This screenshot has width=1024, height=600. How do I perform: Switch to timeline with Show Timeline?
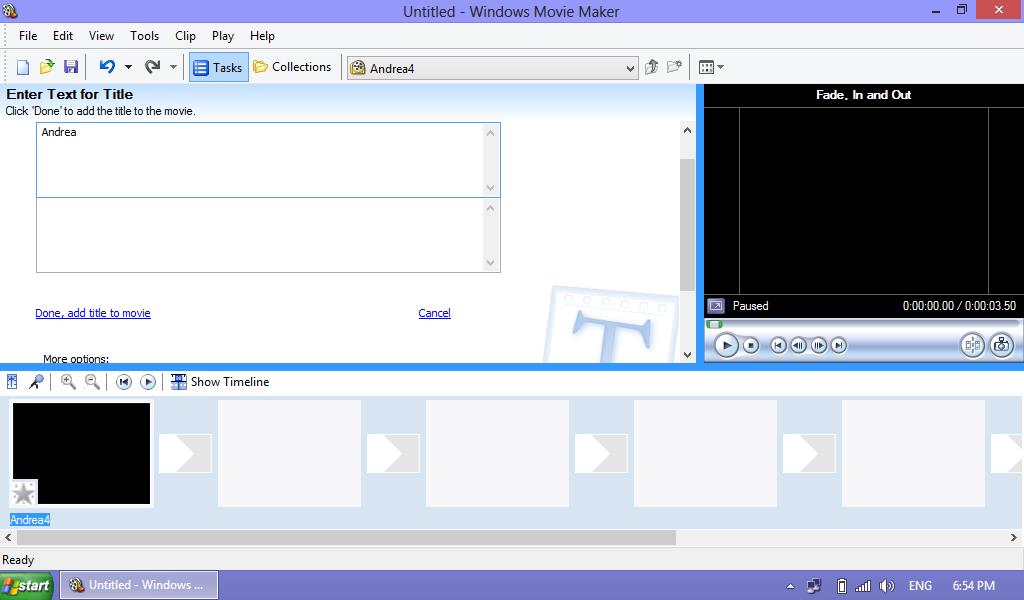point(220,382)
